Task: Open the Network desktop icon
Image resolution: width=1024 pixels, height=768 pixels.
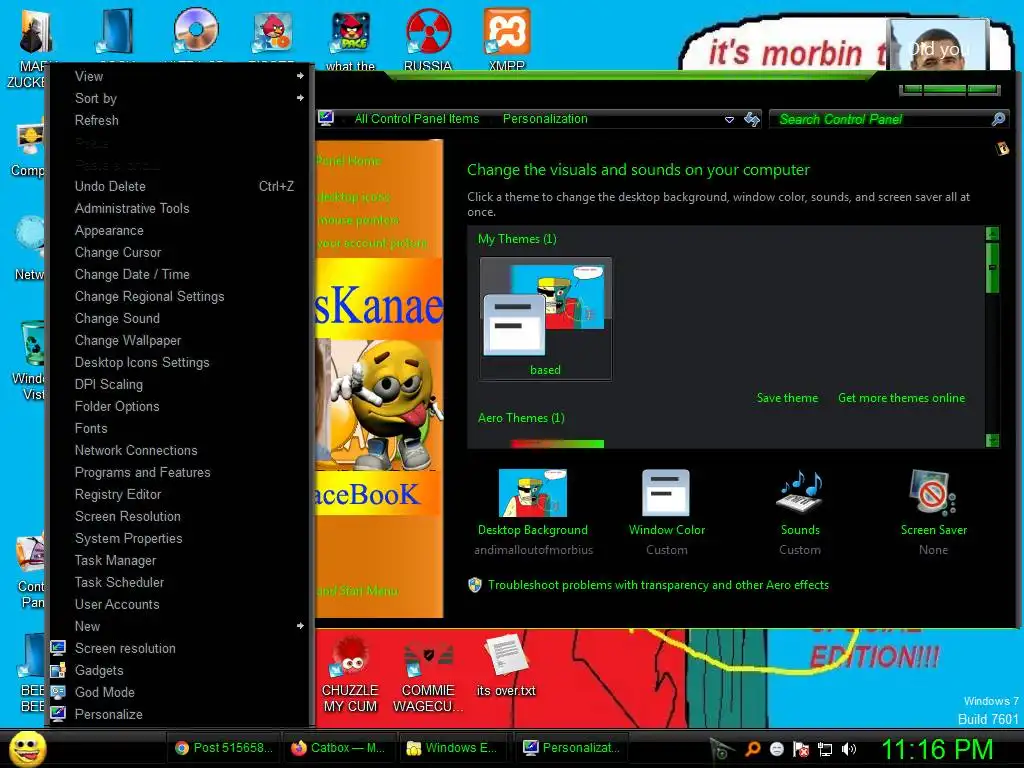Action: (x=30, y=238)
